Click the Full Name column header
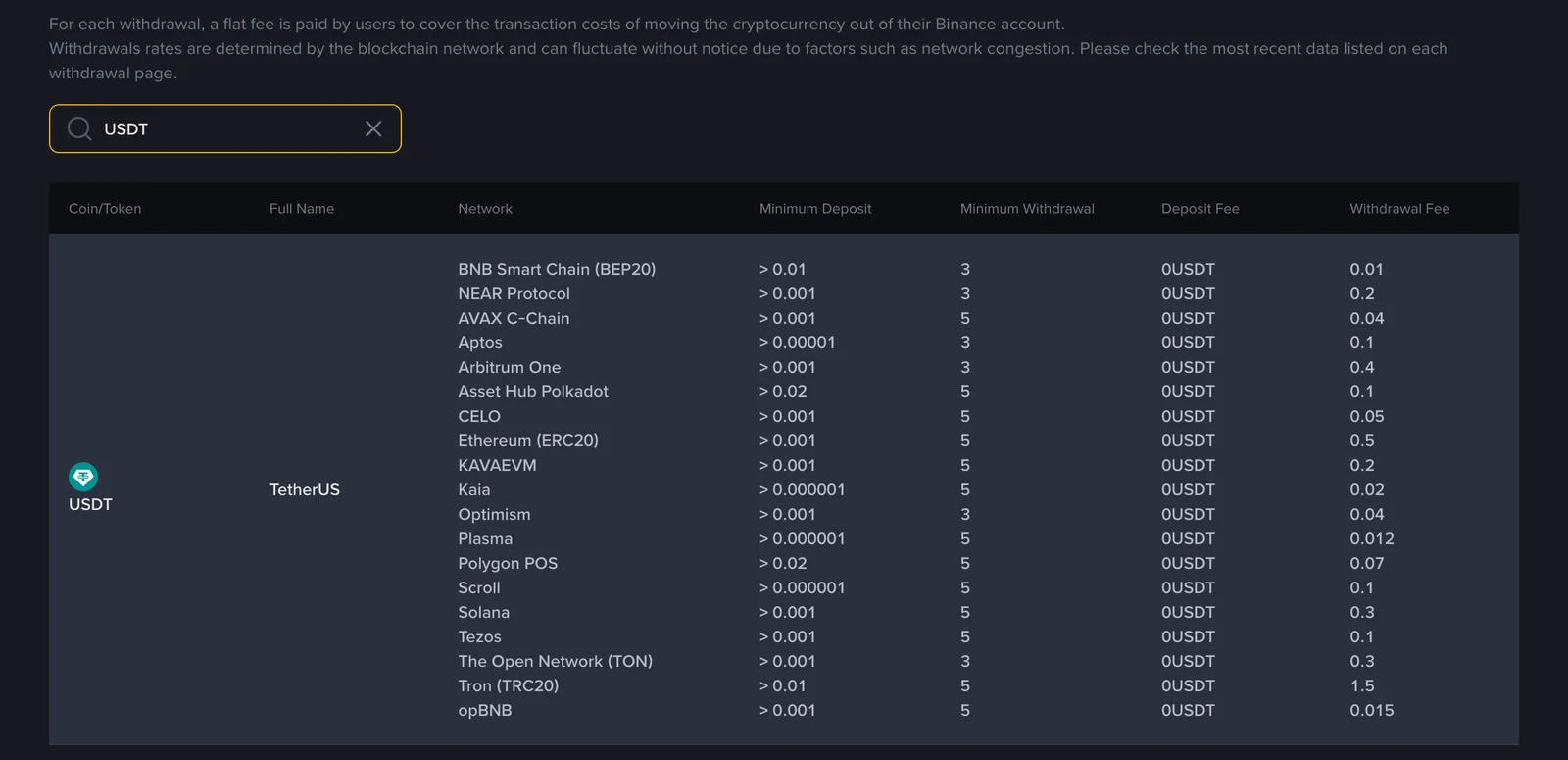 pyautogui.click(x=302, y=209)
